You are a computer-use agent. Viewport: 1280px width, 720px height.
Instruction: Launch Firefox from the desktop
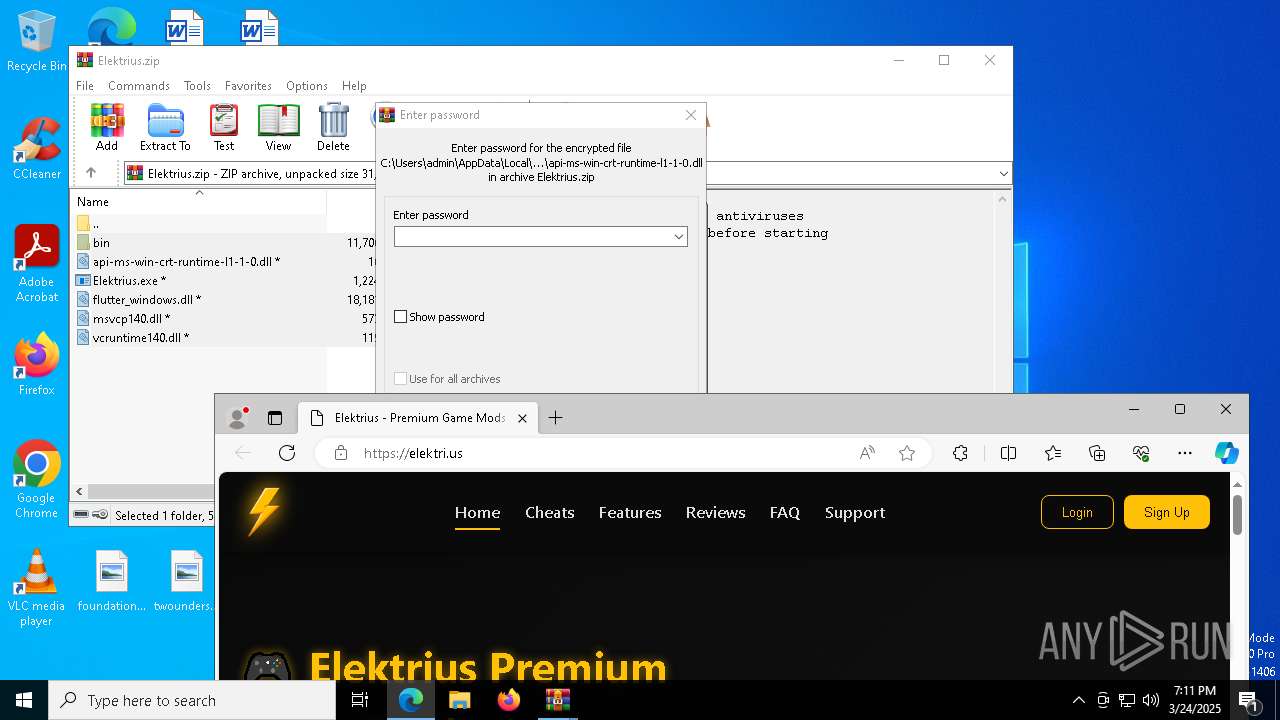pyautogui.click(x=36, y=365)
